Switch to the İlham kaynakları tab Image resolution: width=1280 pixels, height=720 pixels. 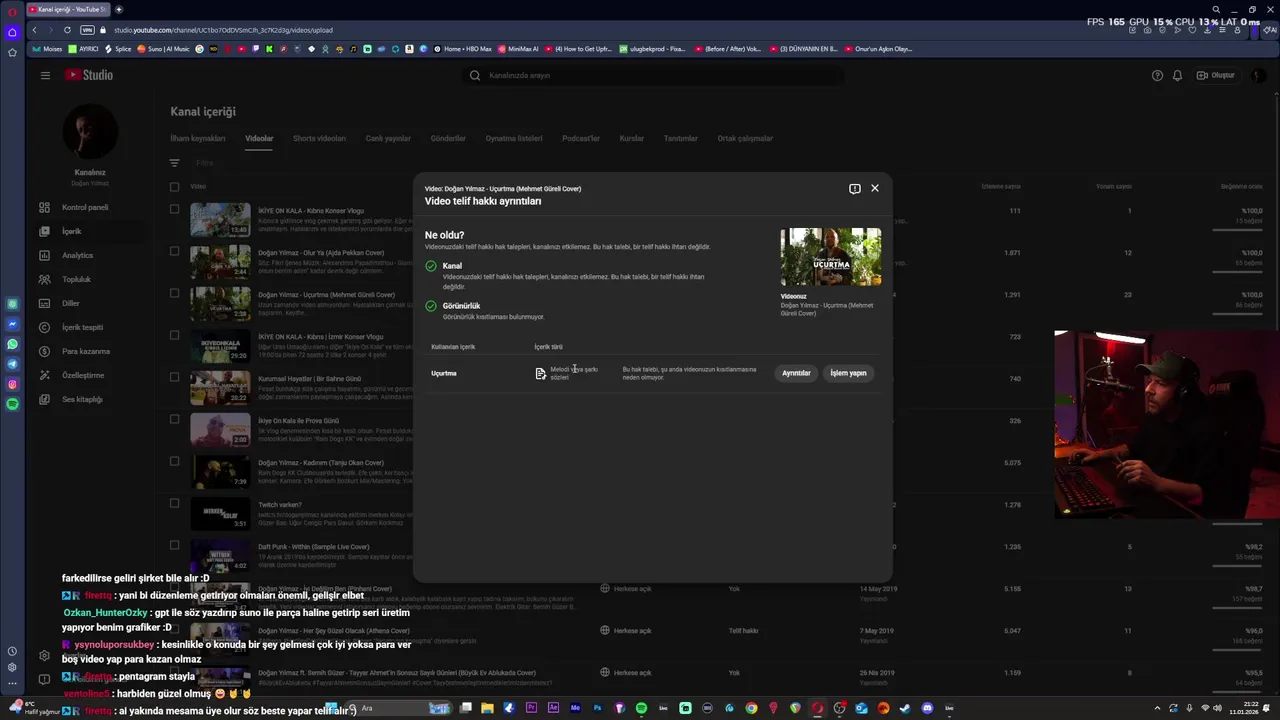pyautogui.click(x=198, y=138)
